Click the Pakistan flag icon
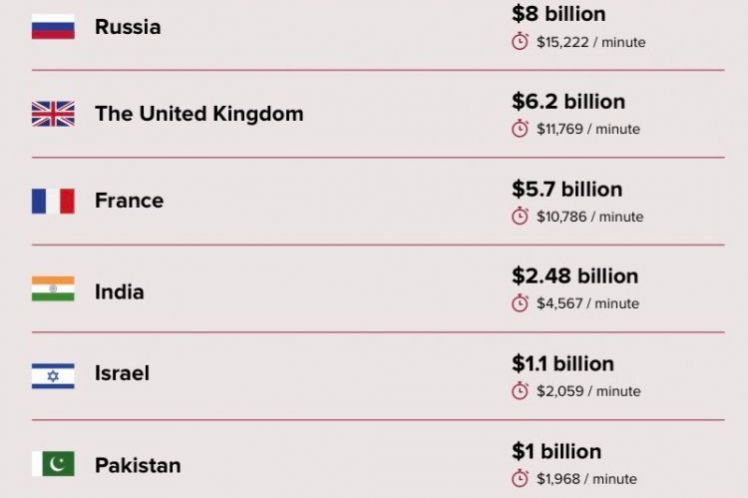This screenshot has height=498, width=748. [53, 464]
